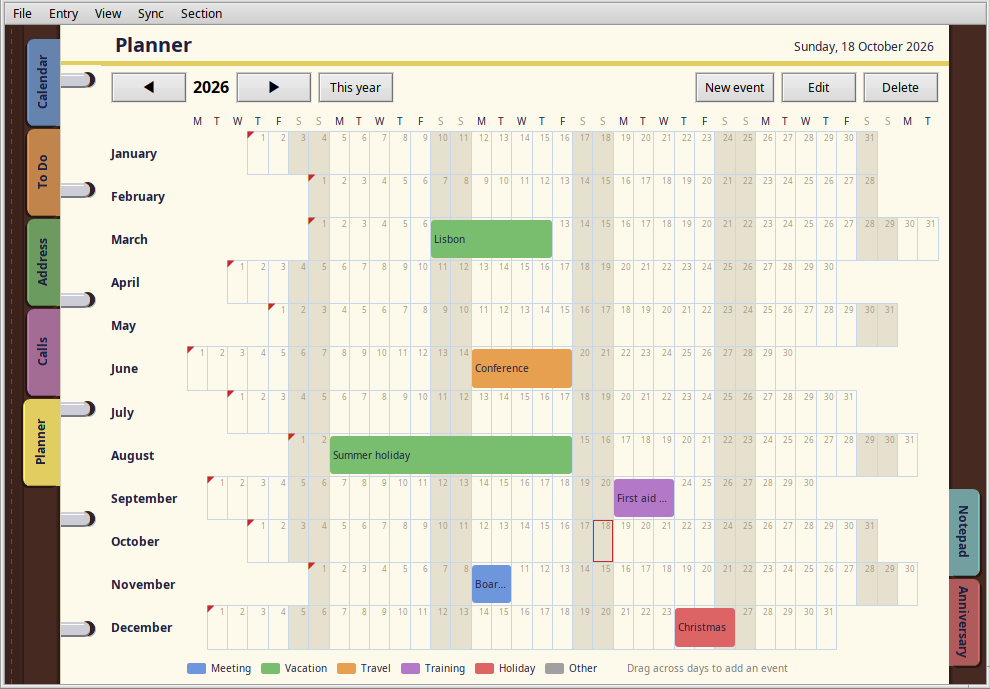Viewport: 990px width, 689px height.
Task: Click the August month label
Action: click(x=133, y=455)
